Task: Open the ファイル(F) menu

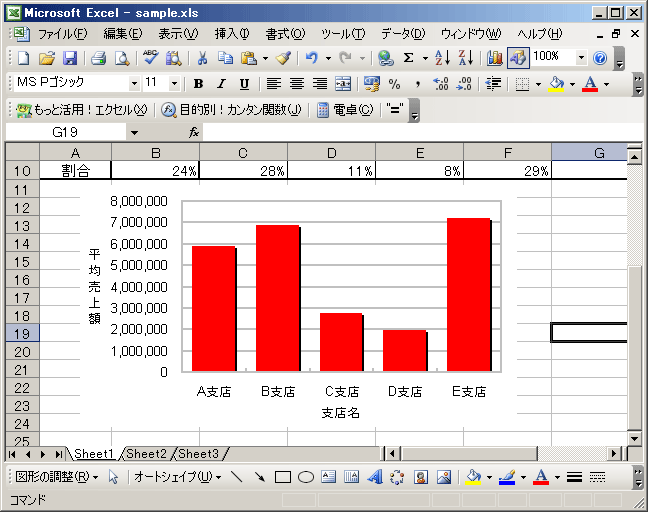Action: click(63, 34)
